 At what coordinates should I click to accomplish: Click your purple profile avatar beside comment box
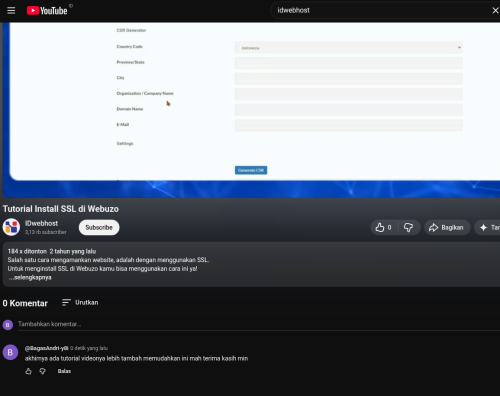(x=8, y=325)
